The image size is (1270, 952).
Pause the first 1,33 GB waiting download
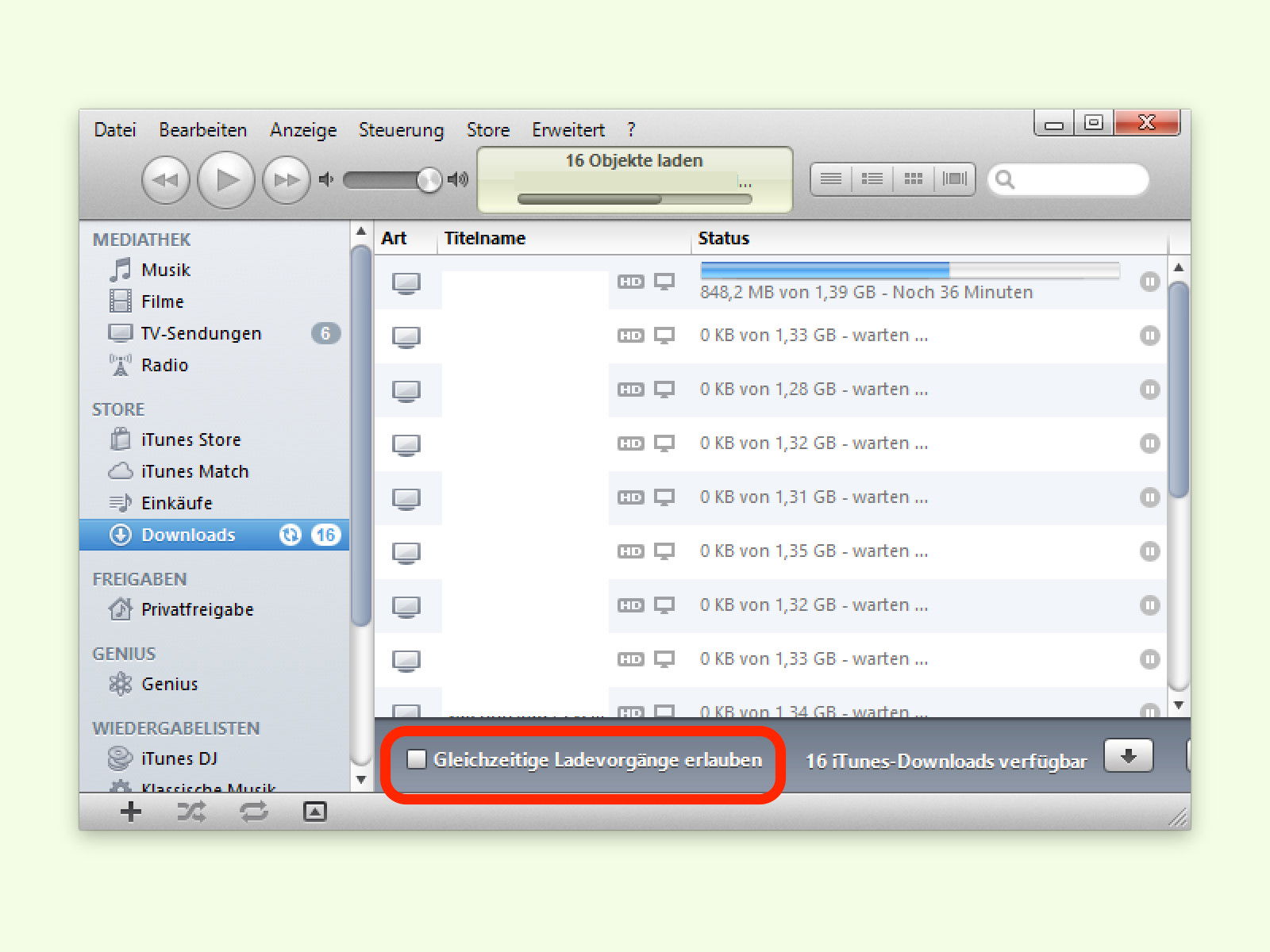tap(1149, 336)
